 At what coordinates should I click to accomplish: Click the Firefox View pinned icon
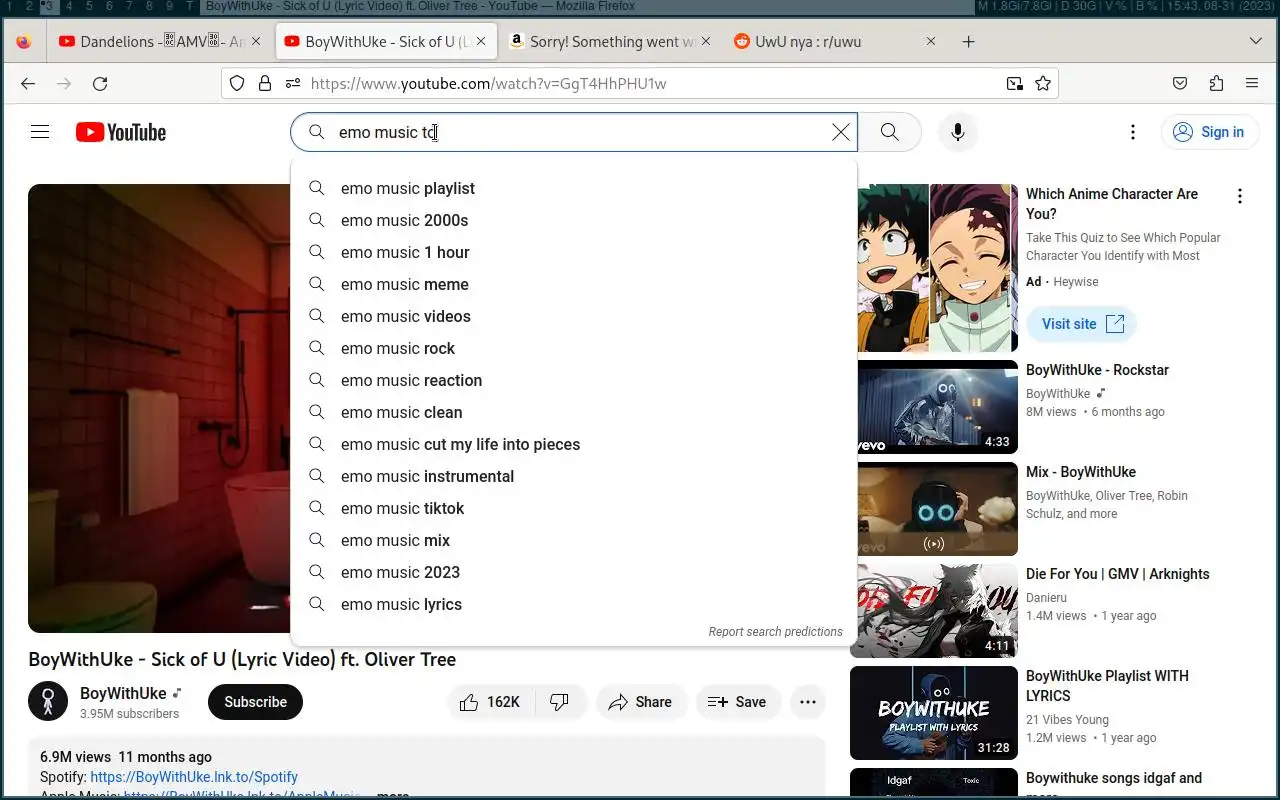pyautogui.click(x=24, y=42)
